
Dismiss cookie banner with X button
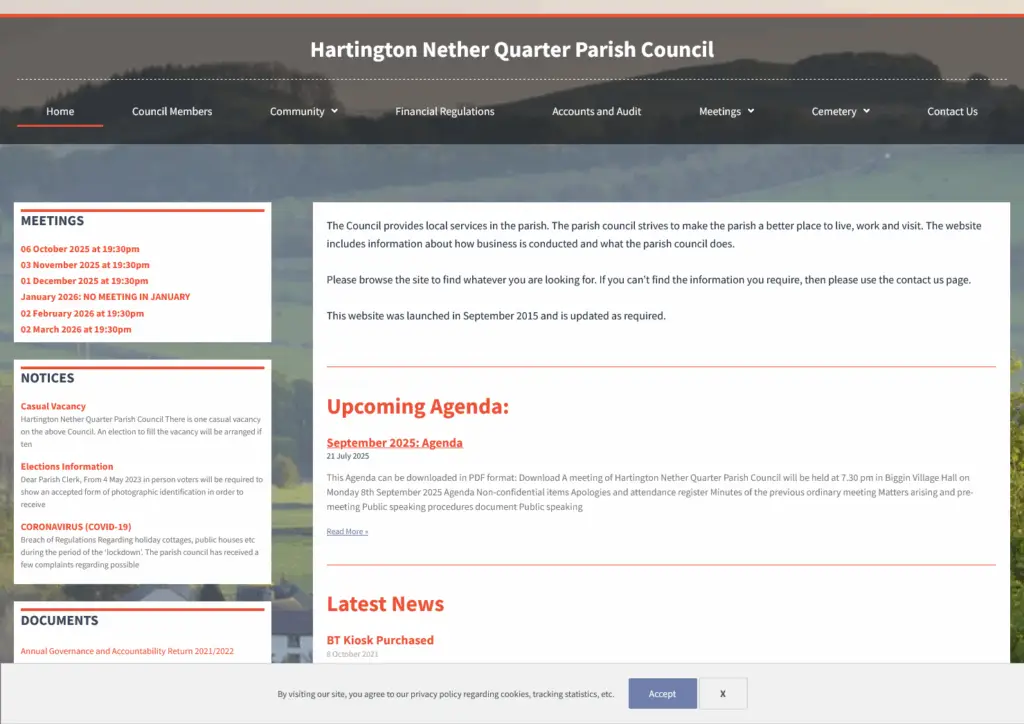point(722,693)
